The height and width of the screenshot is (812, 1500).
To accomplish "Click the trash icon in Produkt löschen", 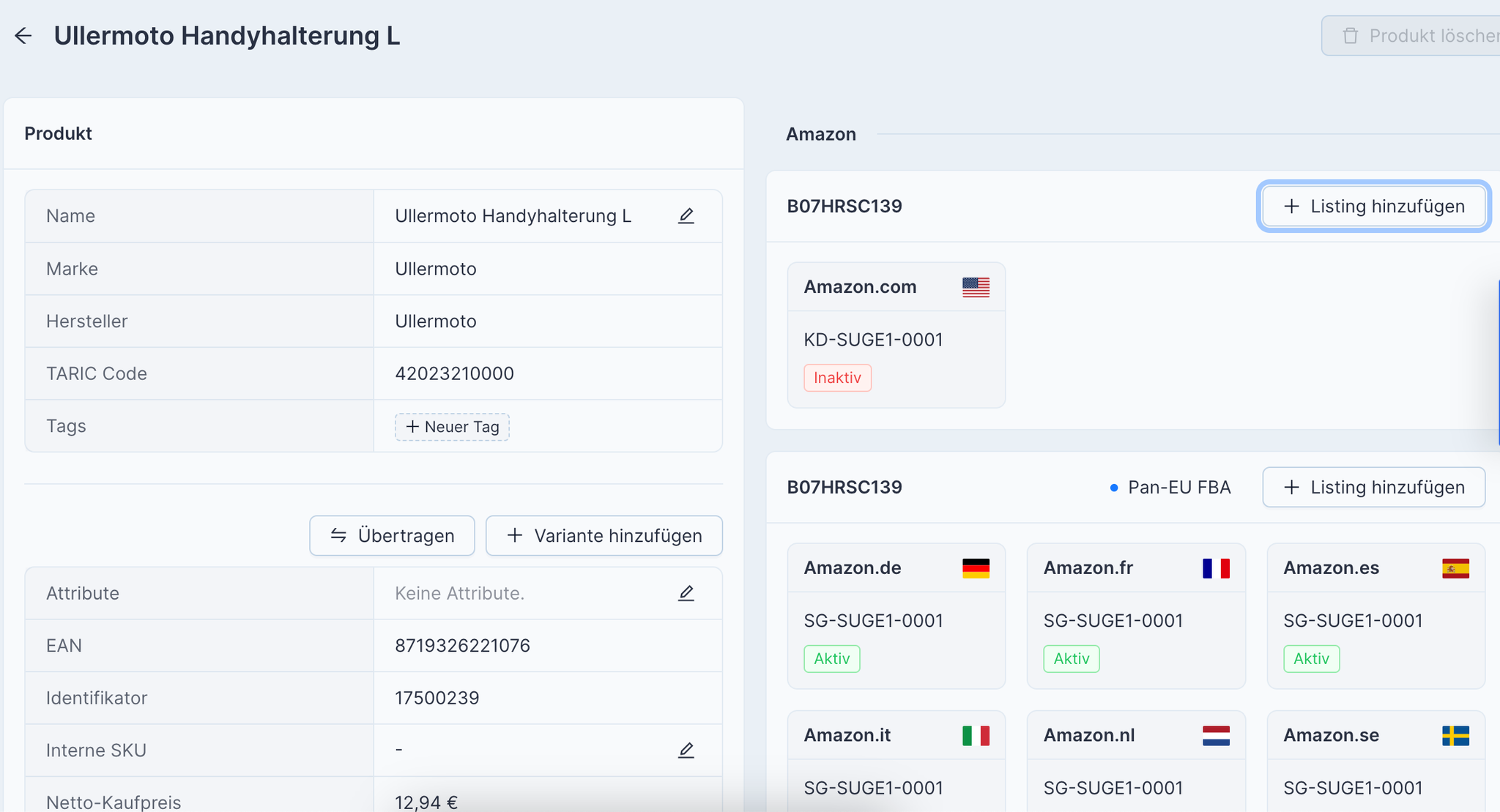I will 1351,36.
